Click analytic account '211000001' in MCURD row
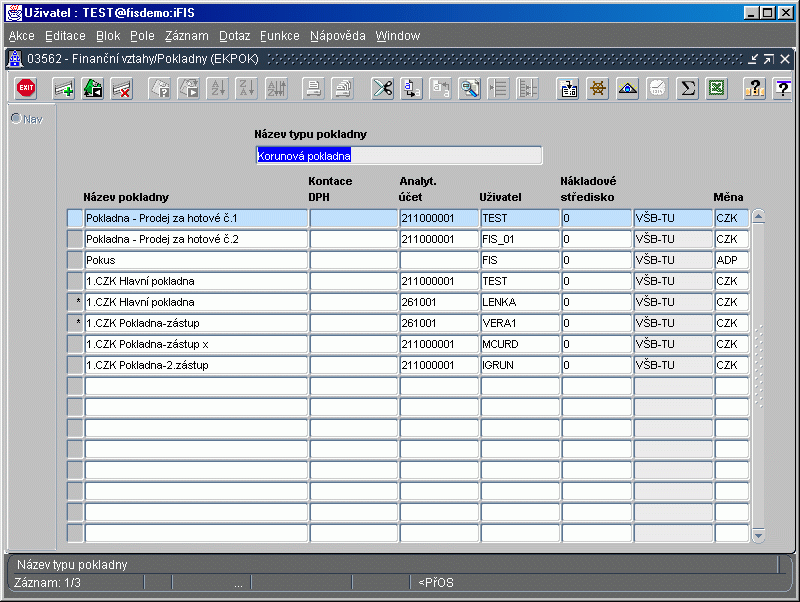Image resolution: width=800 pixels, height=602 pixels. click(x=439, y=344)
